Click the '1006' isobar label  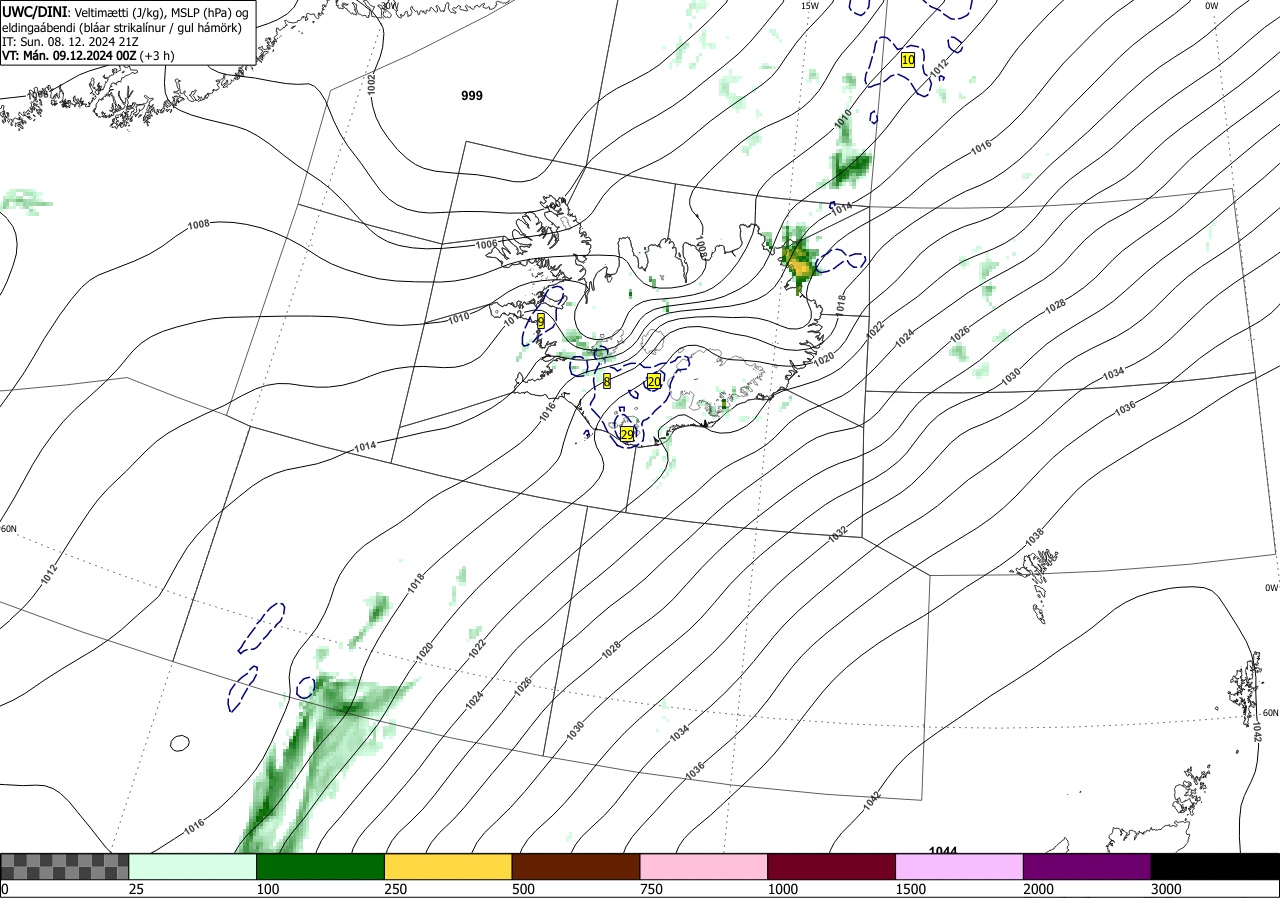486,244
